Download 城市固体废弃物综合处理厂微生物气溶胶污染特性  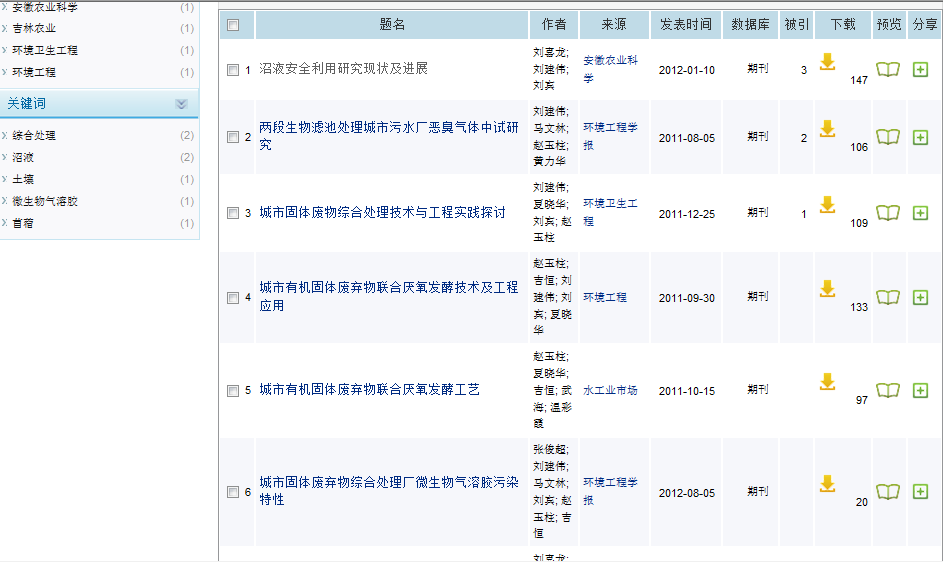coord(828,484)
